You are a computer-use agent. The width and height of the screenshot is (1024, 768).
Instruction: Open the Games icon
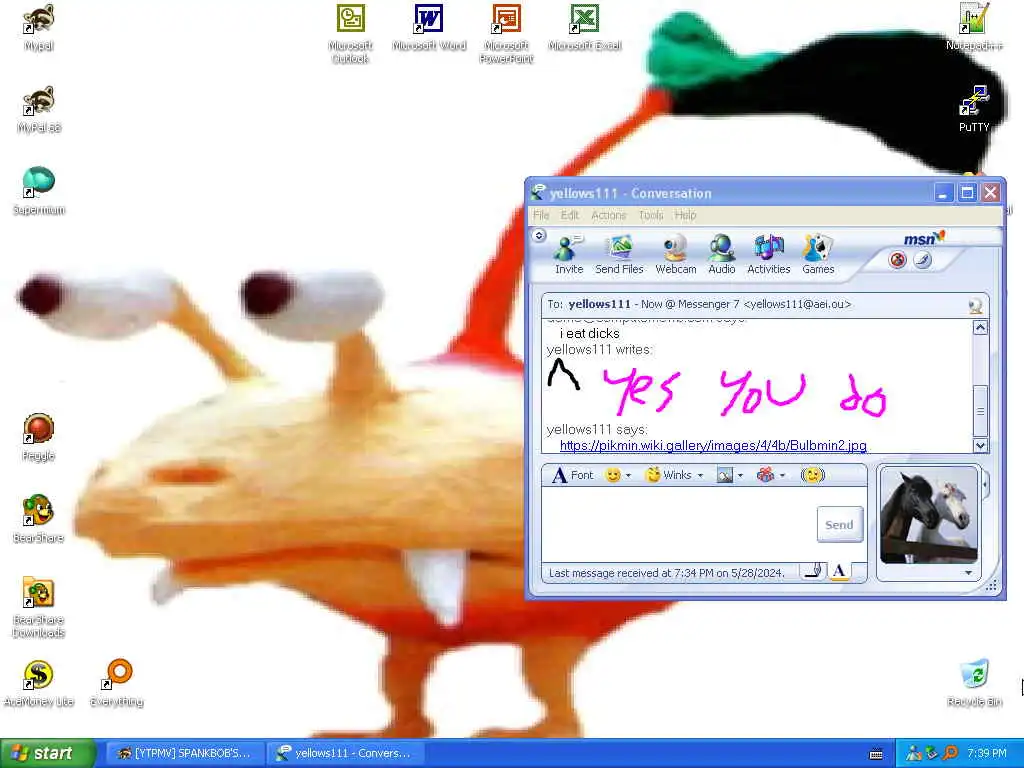[x=818, y=255]
